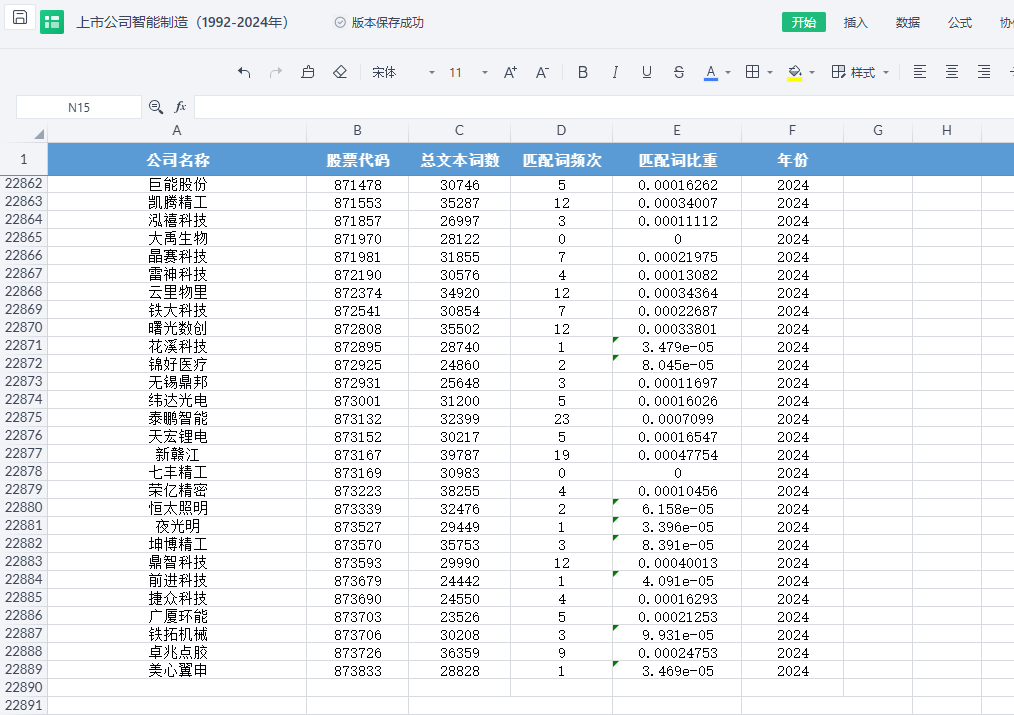Apply the font color A icon

711,72
